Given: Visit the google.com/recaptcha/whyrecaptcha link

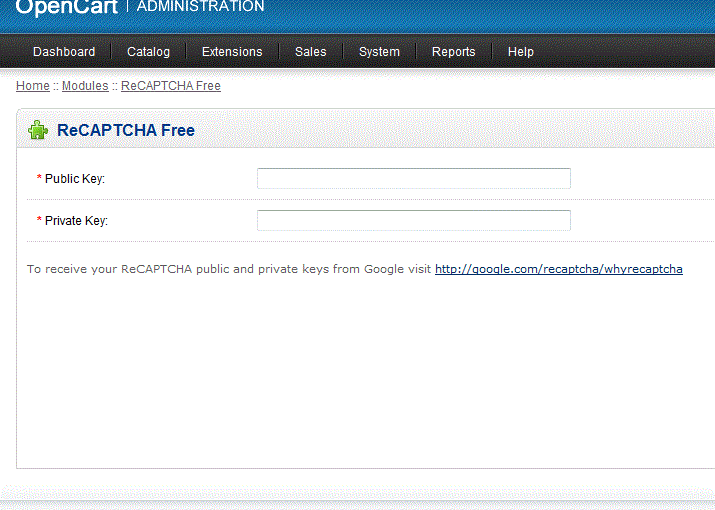Looking at the screenshot, I should (558, 270).
